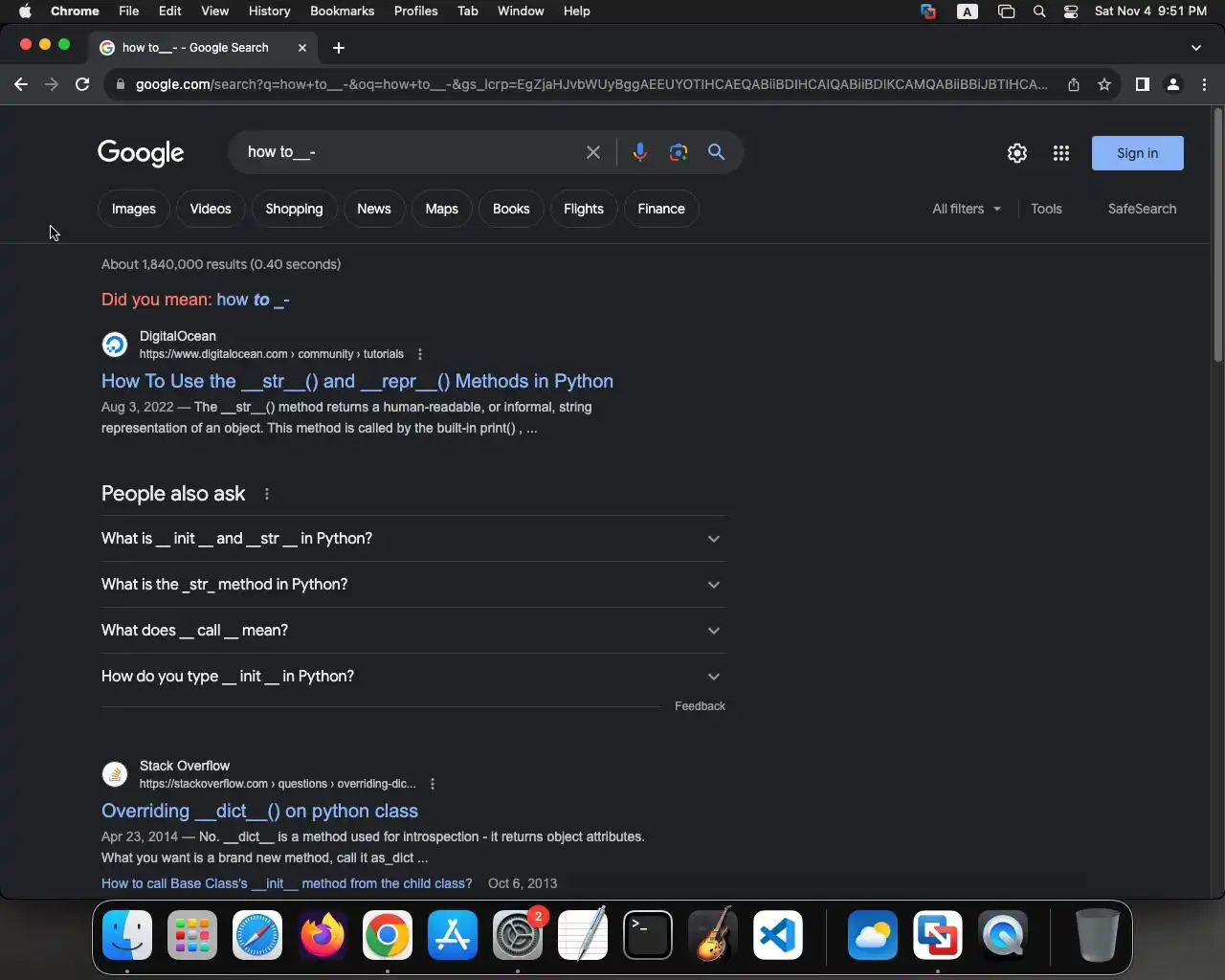
Task: Expand 'What does __call__ mean?' question
Action: pyautogui.click(x=413, y=631)
